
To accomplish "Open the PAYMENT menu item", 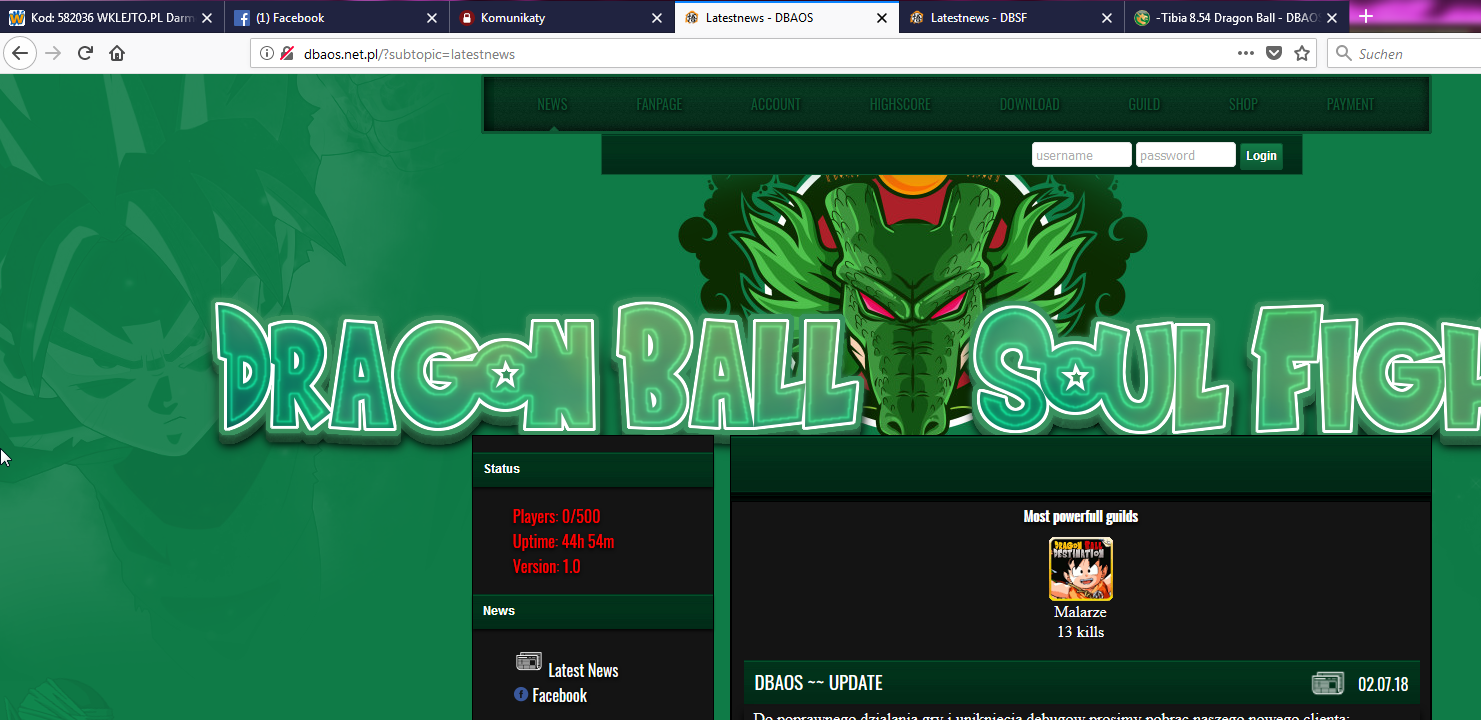I will pyautogui.click(x=1350, y=104).
